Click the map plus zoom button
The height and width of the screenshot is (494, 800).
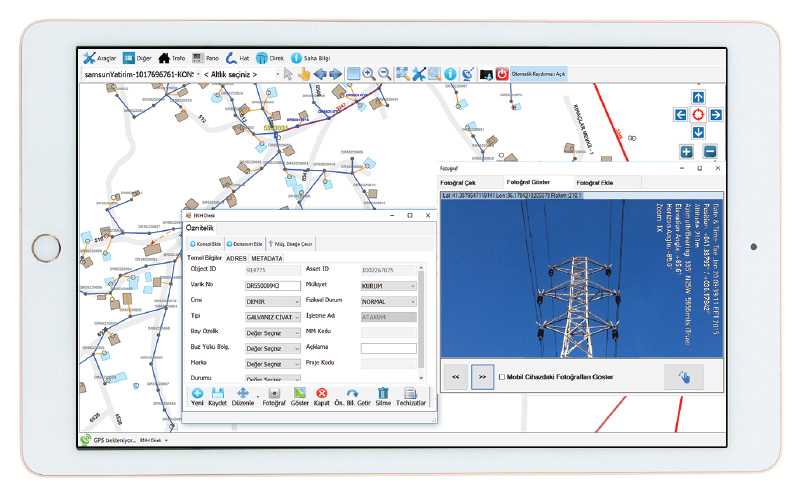click(686, 152)
